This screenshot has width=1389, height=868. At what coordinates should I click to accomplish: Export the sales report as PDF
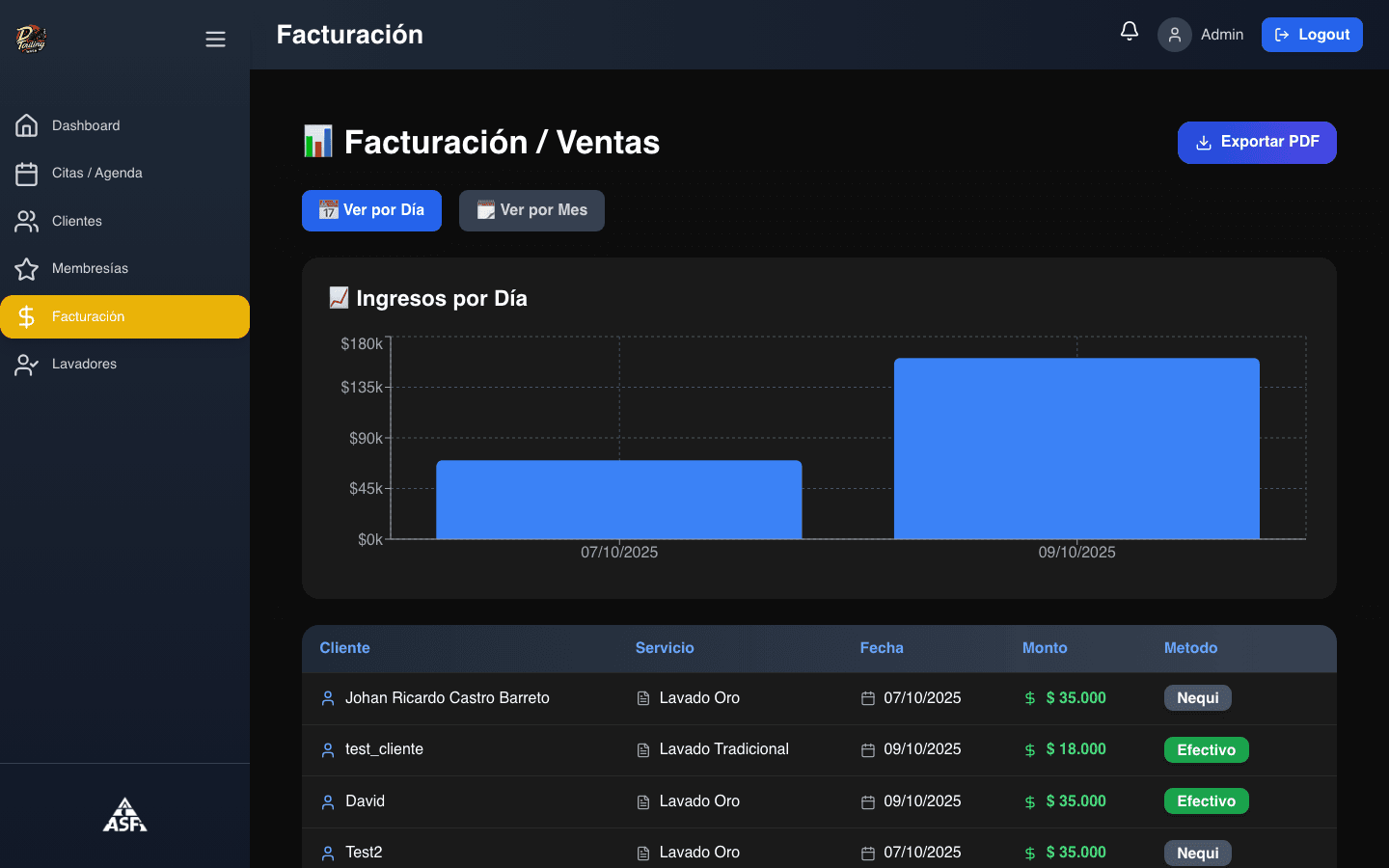(x=1257, y=143)
